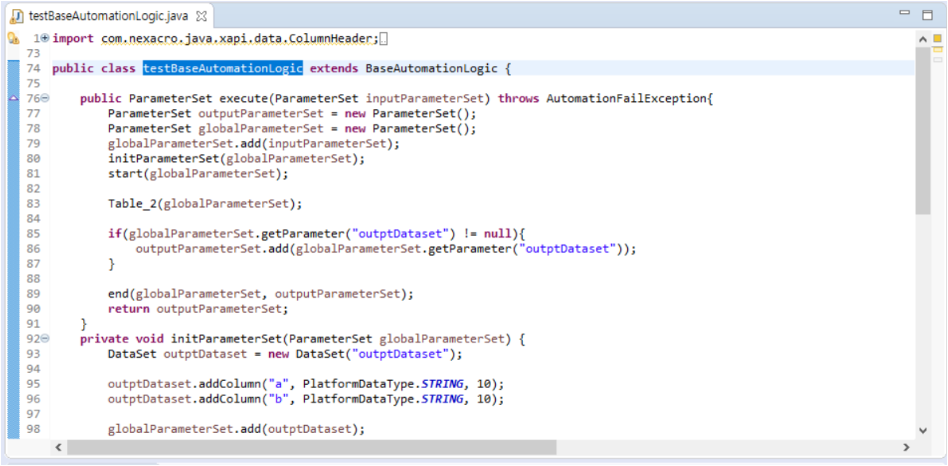Click the highlighted class name testBaseAutomationLogic
948x466 pixels.
click(222, 68)
